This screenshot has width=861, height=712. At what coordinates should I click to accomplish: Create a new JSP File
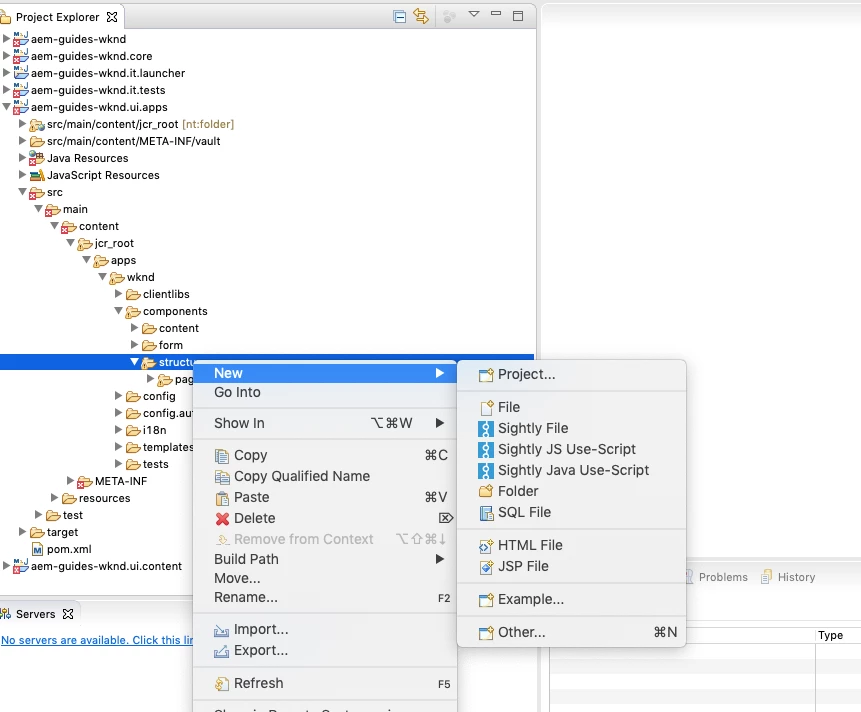pos(572,566)
